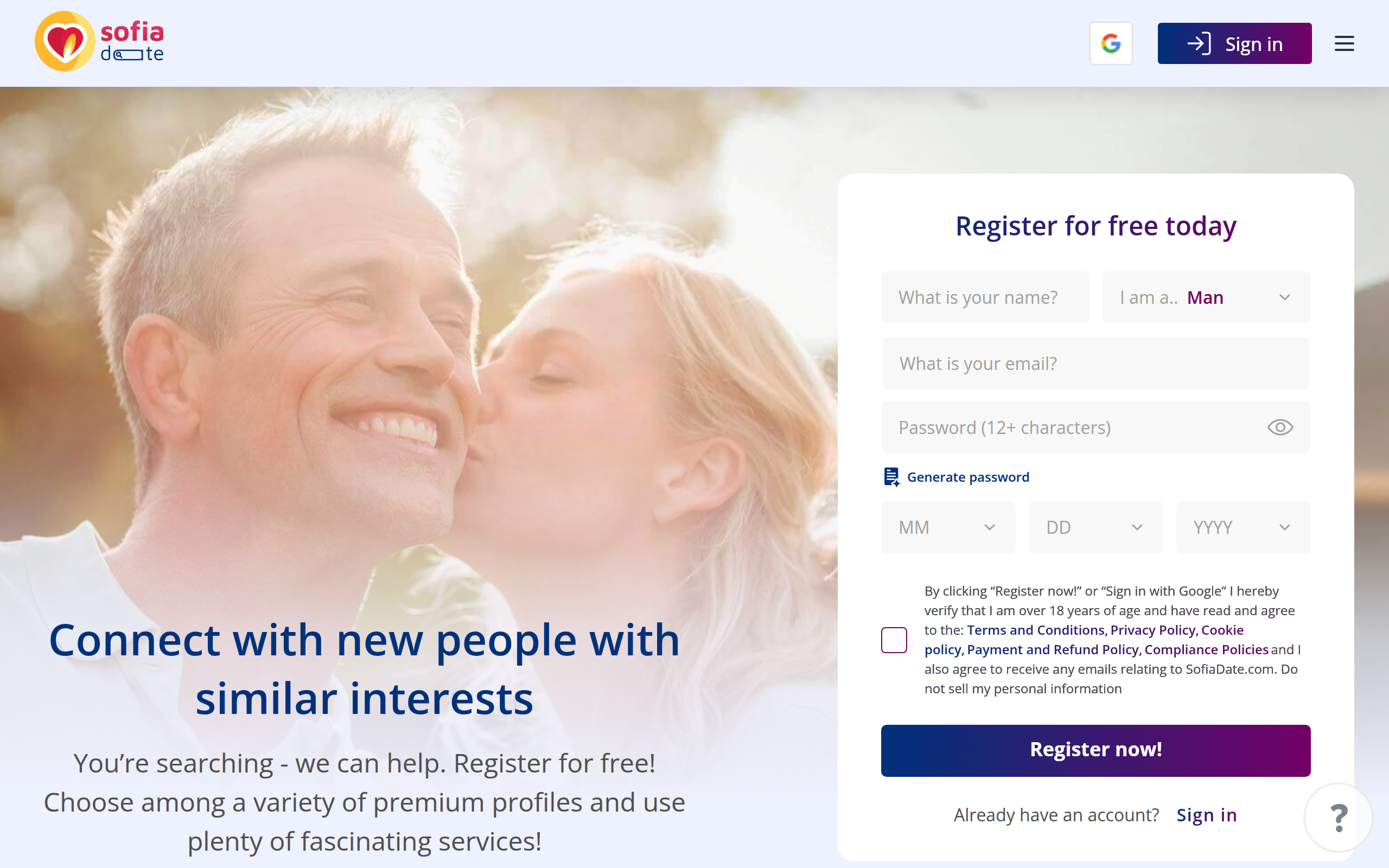
Task: Open the YYYY year dropdown
Action: click(1243, 527)
